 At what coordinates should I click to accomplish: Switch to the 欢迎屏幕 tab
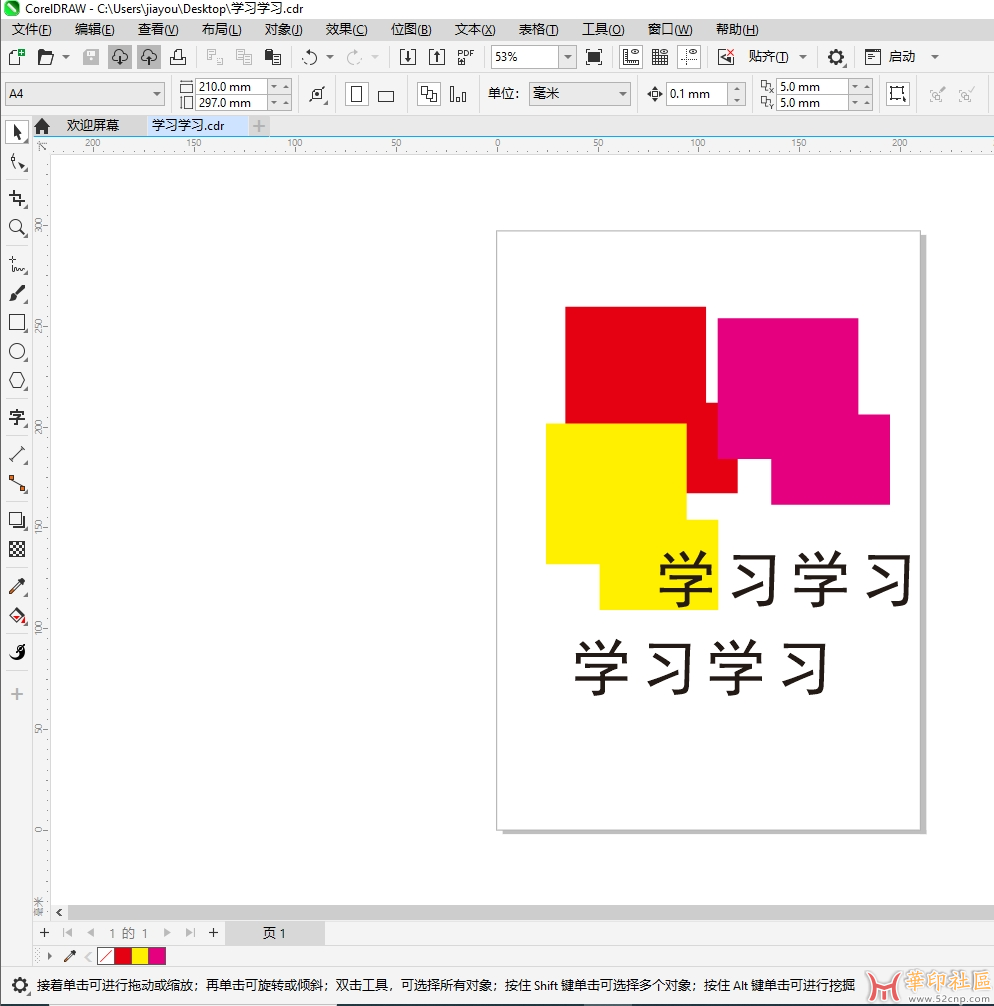tap(96, 125)
